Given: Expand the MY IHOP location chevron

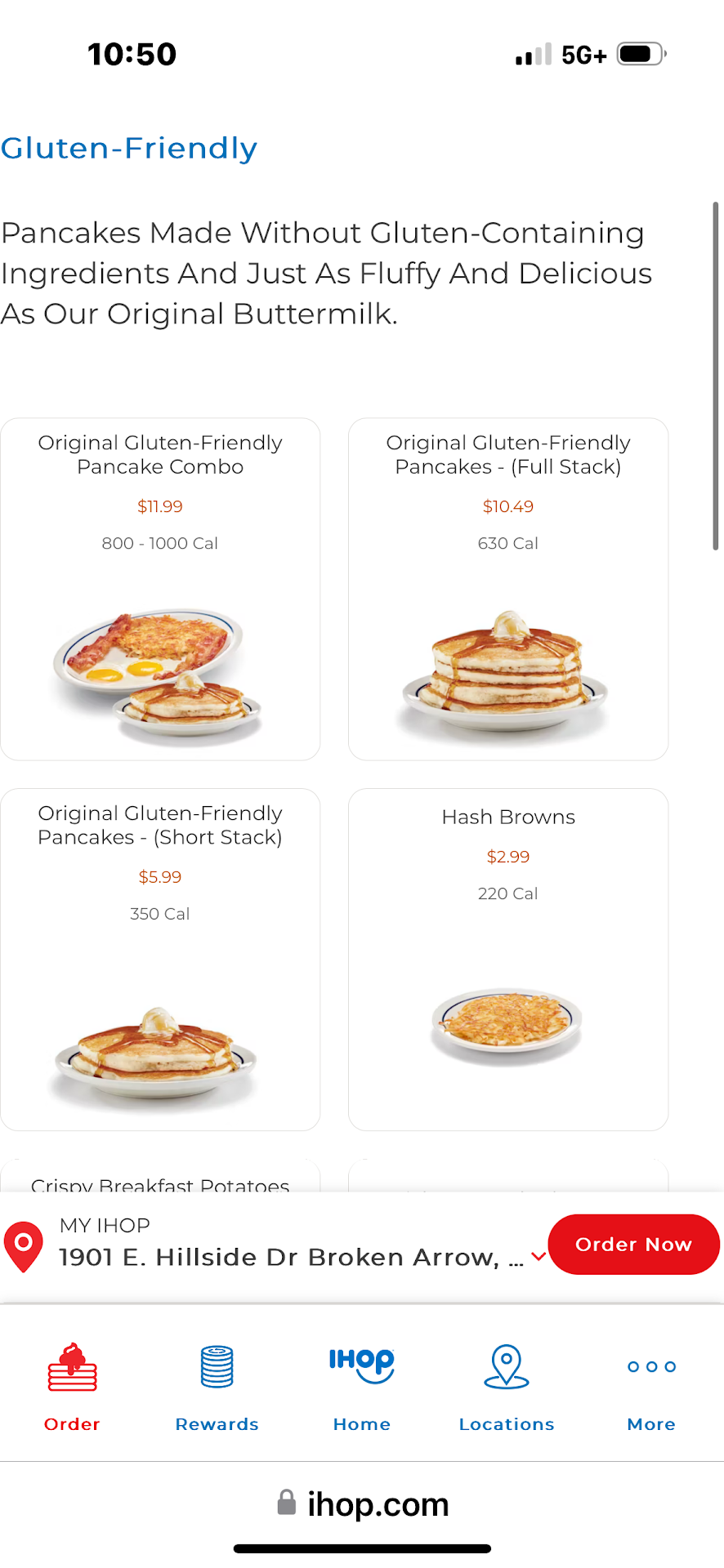Looking at the screenshot, I should click(x=539, y=1257).
